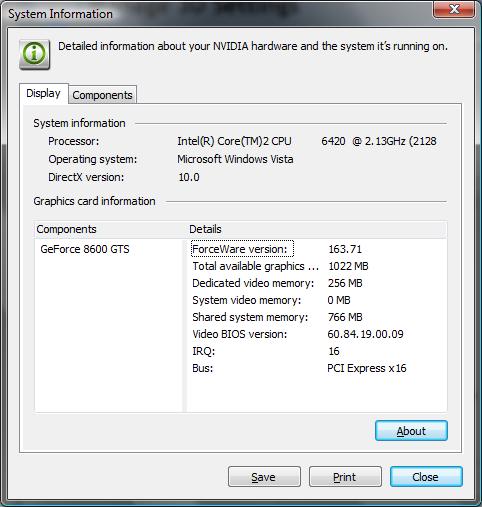
Task: Select GeForce 8600 GTS in components list
Action: 85,249
